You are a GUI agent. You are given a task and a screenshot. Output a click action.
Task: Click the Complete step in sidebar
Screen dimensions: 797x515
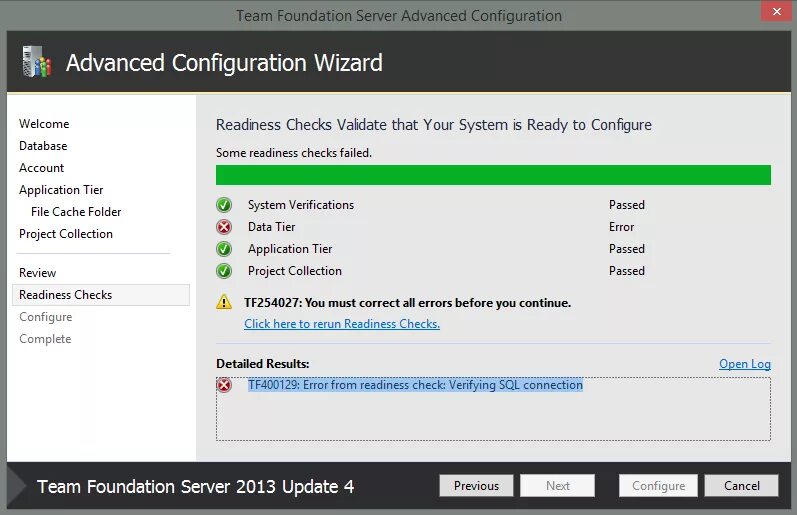[x=45, y=339]
